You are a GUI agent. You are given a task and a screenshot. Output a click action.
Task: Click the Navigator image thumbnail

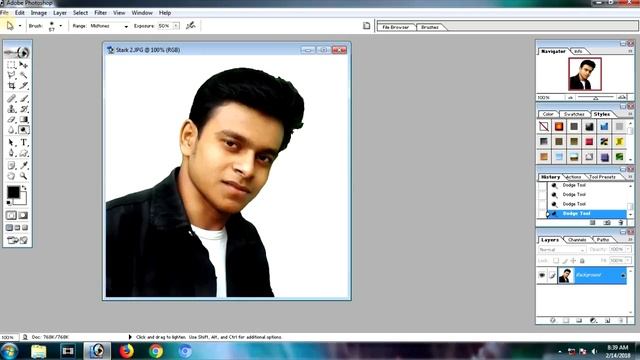[585, 74]
